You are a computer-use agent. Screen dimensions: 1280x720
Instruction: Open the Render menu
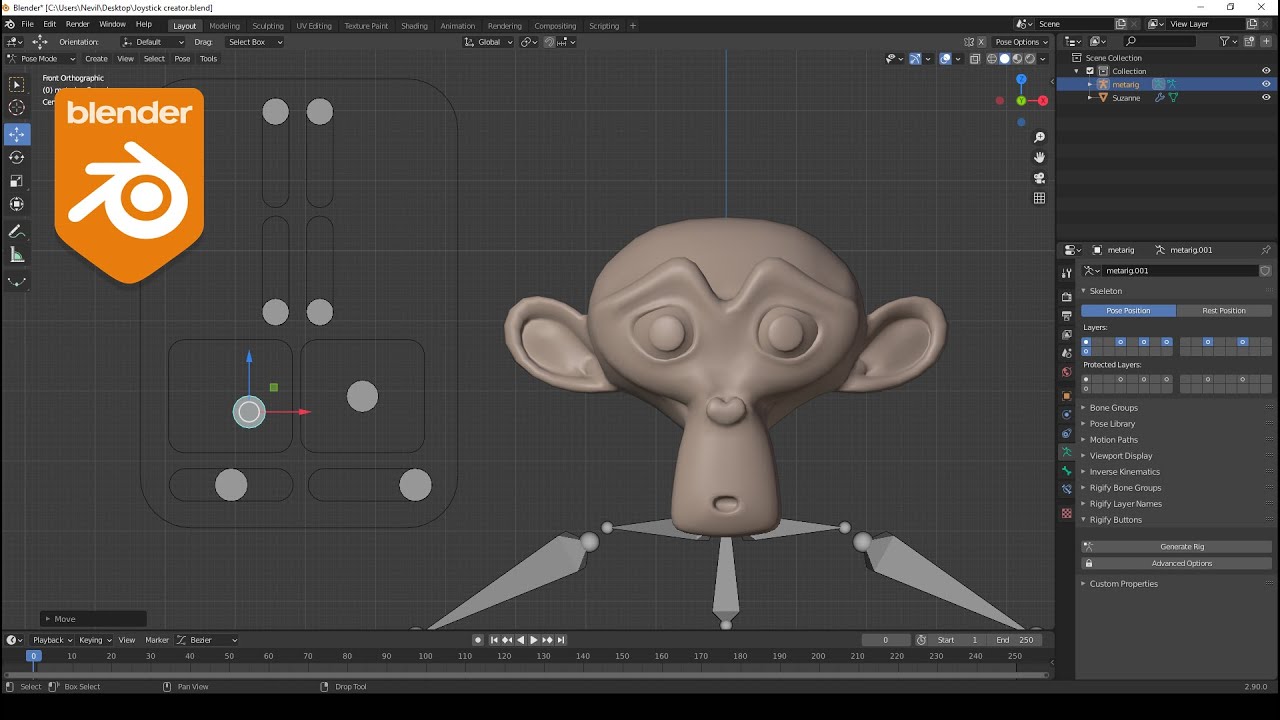coord(77,24)
